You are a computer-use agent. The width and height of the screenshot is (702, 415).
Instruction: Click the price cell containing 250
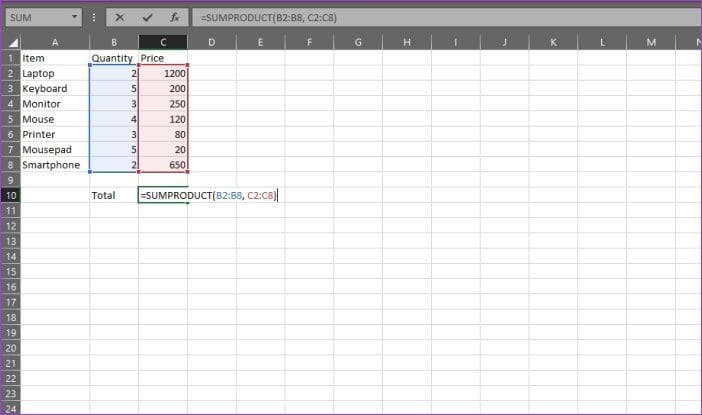pos(163,103)
